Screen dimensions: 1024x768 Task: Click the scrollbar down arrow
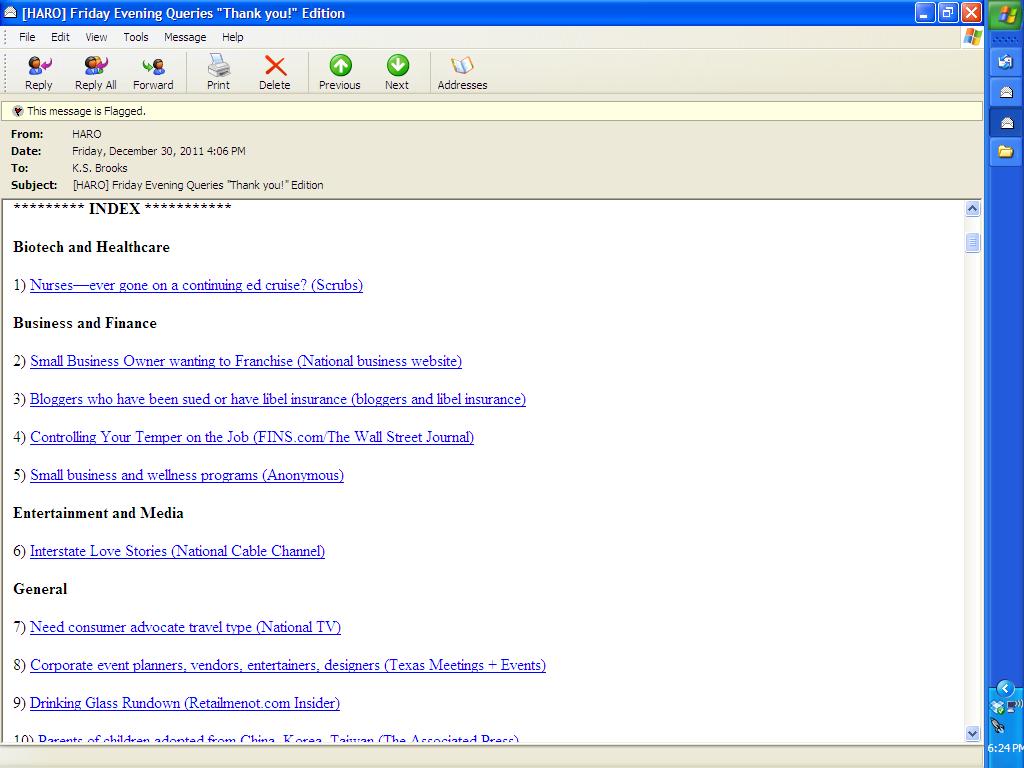coord(972,733)
